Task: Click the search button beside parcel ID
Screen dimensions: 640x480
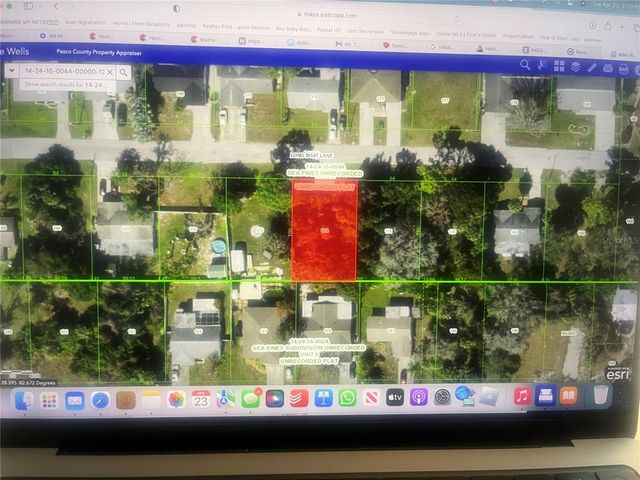Action: point(123,72)
